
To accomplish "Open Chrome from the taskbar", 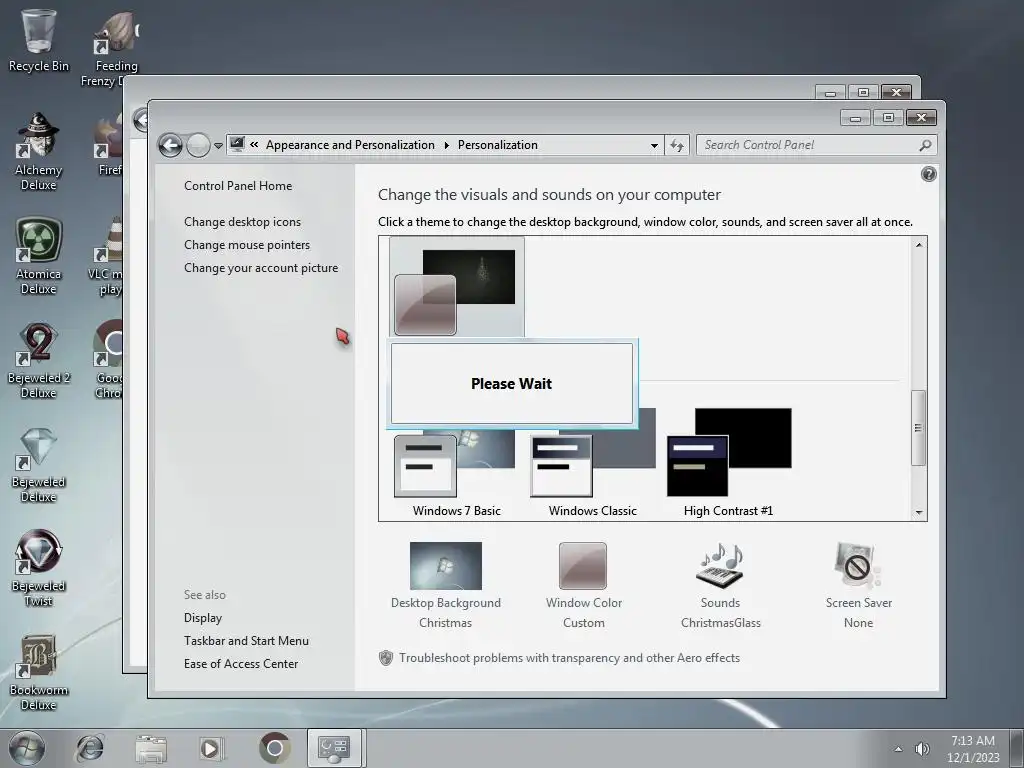I will (x=274, y=748).
